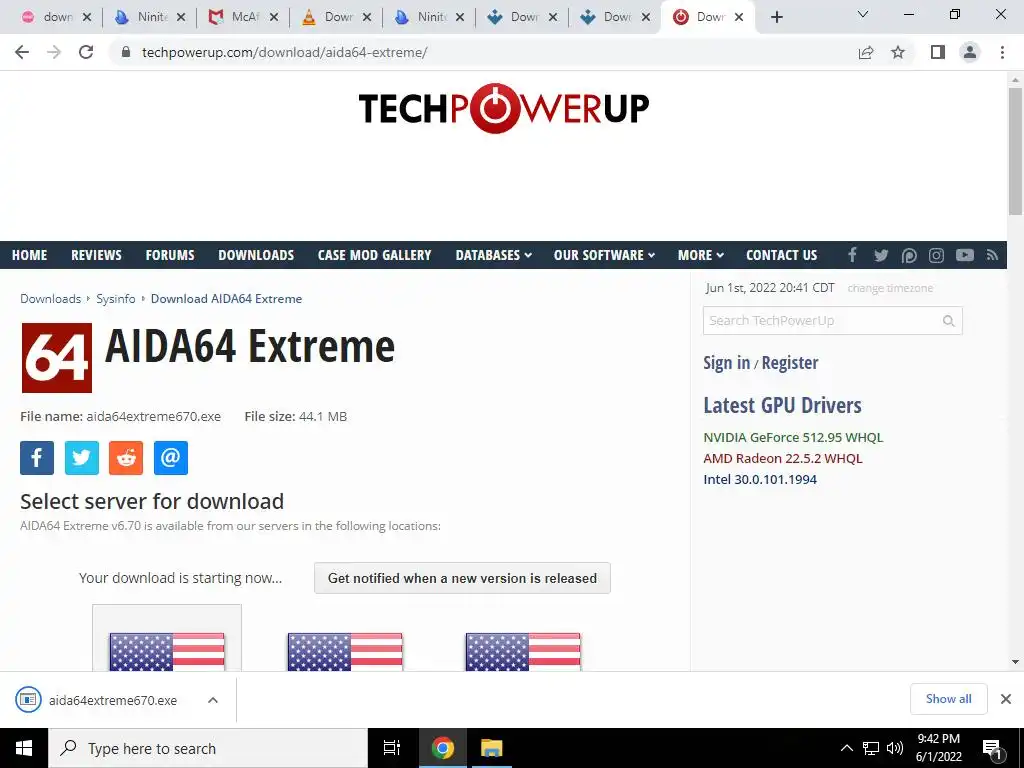
Task: Open Chrome side panel
Action: 938,52
